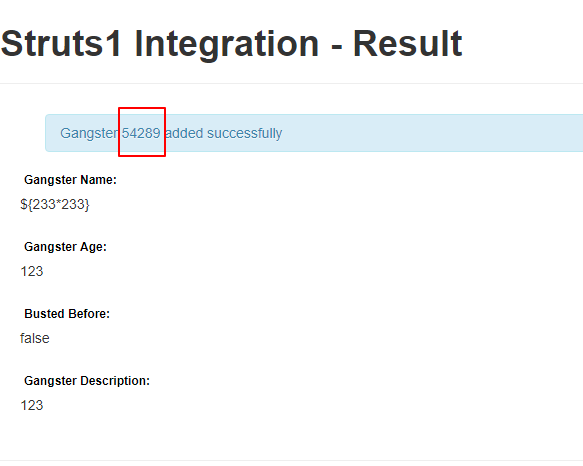Image resolution: width=583 pixels, height=466 pixels.
Task: Click the word Integration in the title
Action: tap(227, 45)
